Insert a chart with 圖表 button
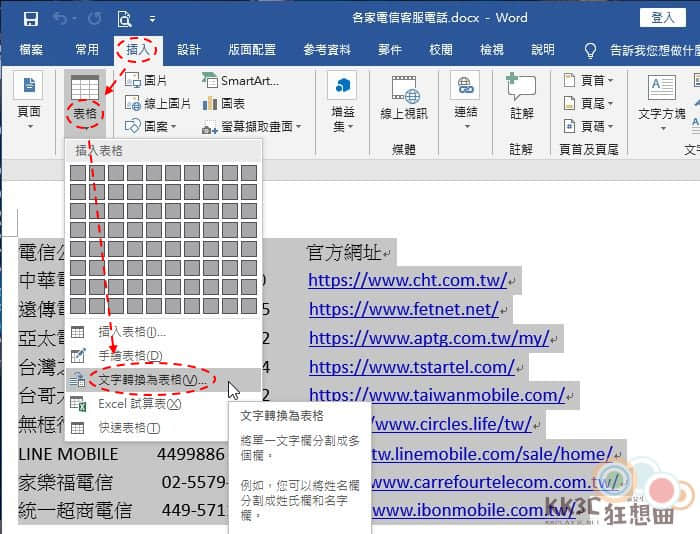The image size is (700, 534). (224, 104)
